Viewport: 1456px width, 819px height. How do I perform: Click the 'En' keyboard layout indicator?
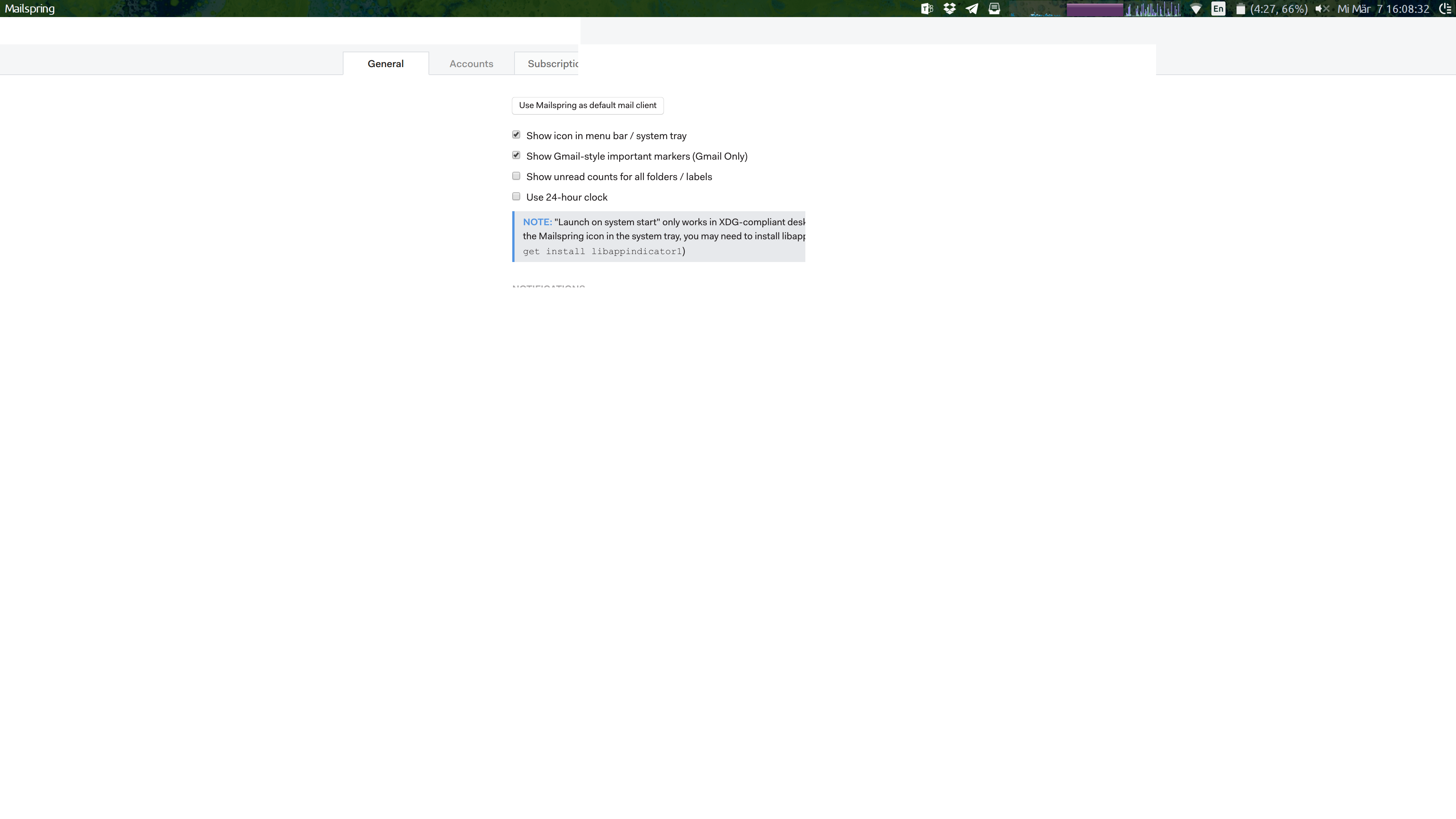[1218, 8]
